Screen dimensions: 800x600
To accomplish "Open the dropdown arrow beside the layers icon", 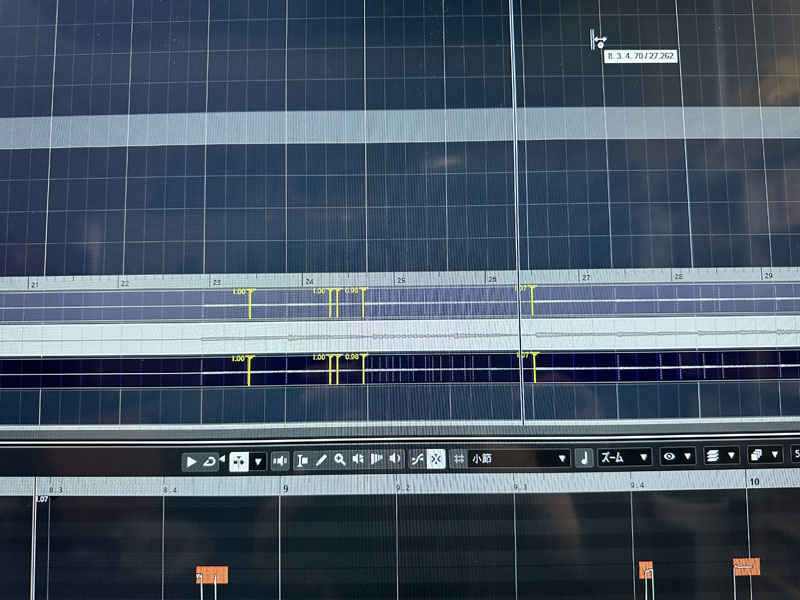I will coord(731,455).
